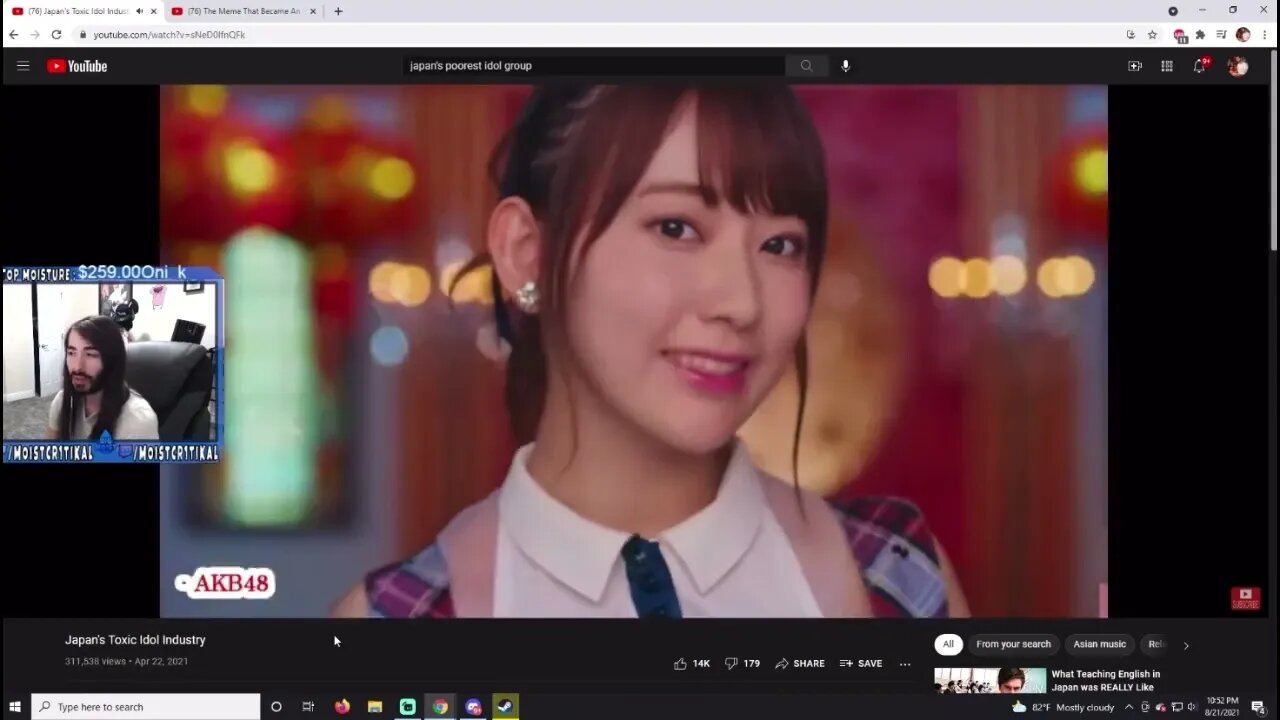The width and height of the screenshot is (1280, 720).
Task: Open the Chrome tab search dropdown
Action: click(1173, 11)
